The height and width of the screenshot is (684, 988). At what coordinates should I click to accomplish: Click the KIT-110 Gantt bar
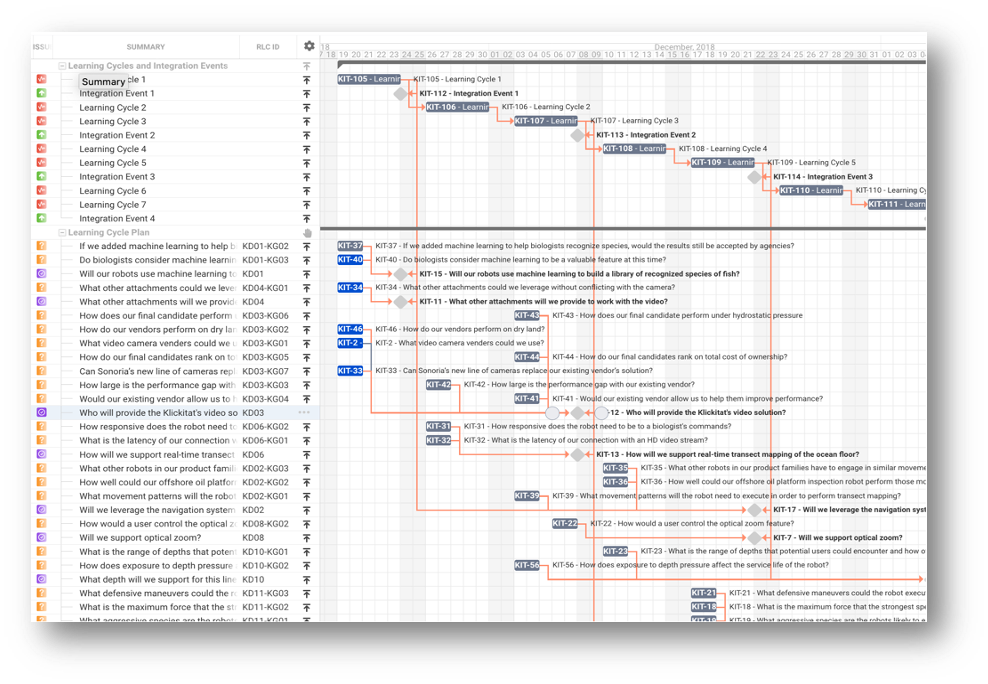(811, 190)
